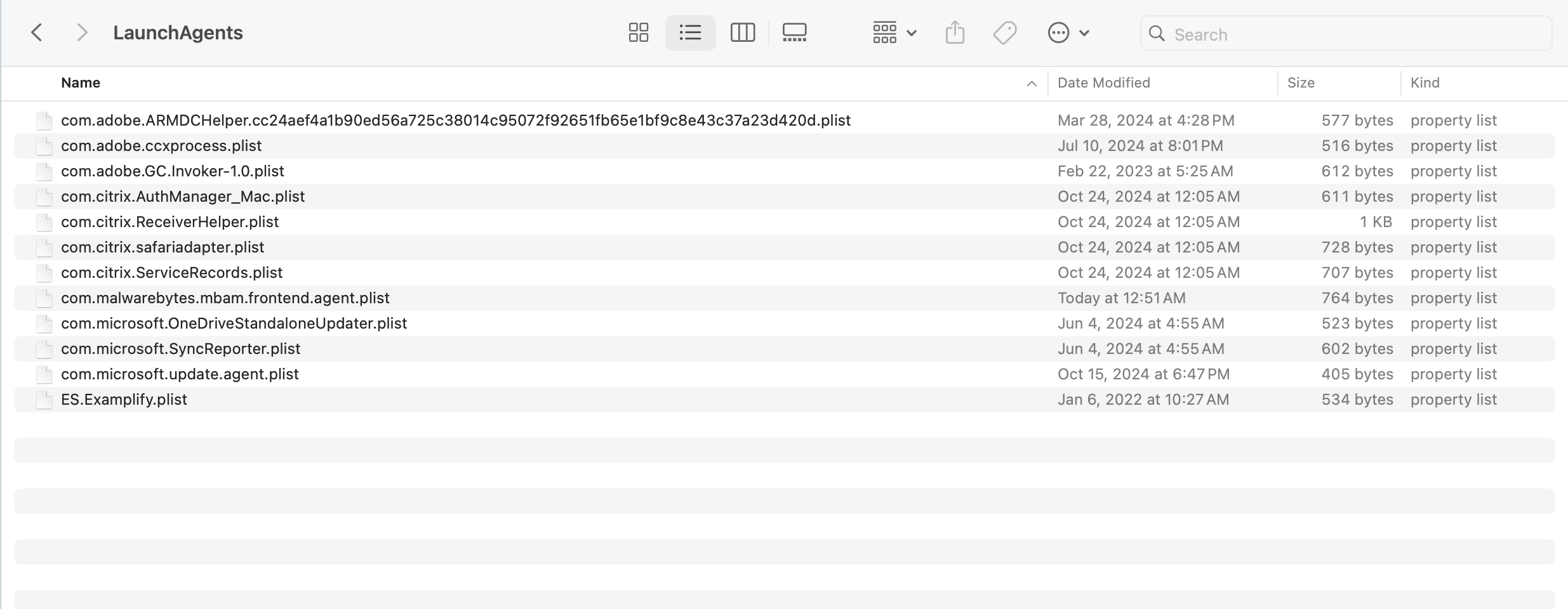
Task: Sort files by Size column
Action: point(1301,83)
